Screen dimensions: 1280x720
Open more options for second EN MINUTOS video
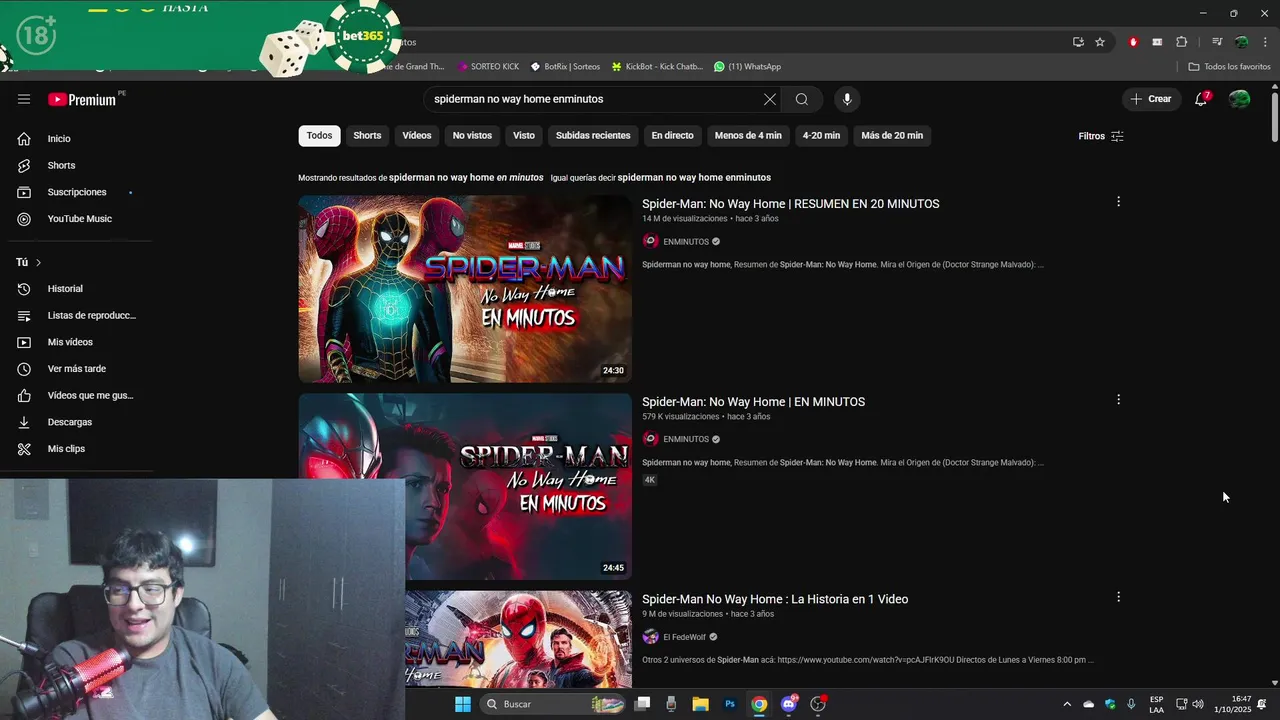coord(1118,400)
